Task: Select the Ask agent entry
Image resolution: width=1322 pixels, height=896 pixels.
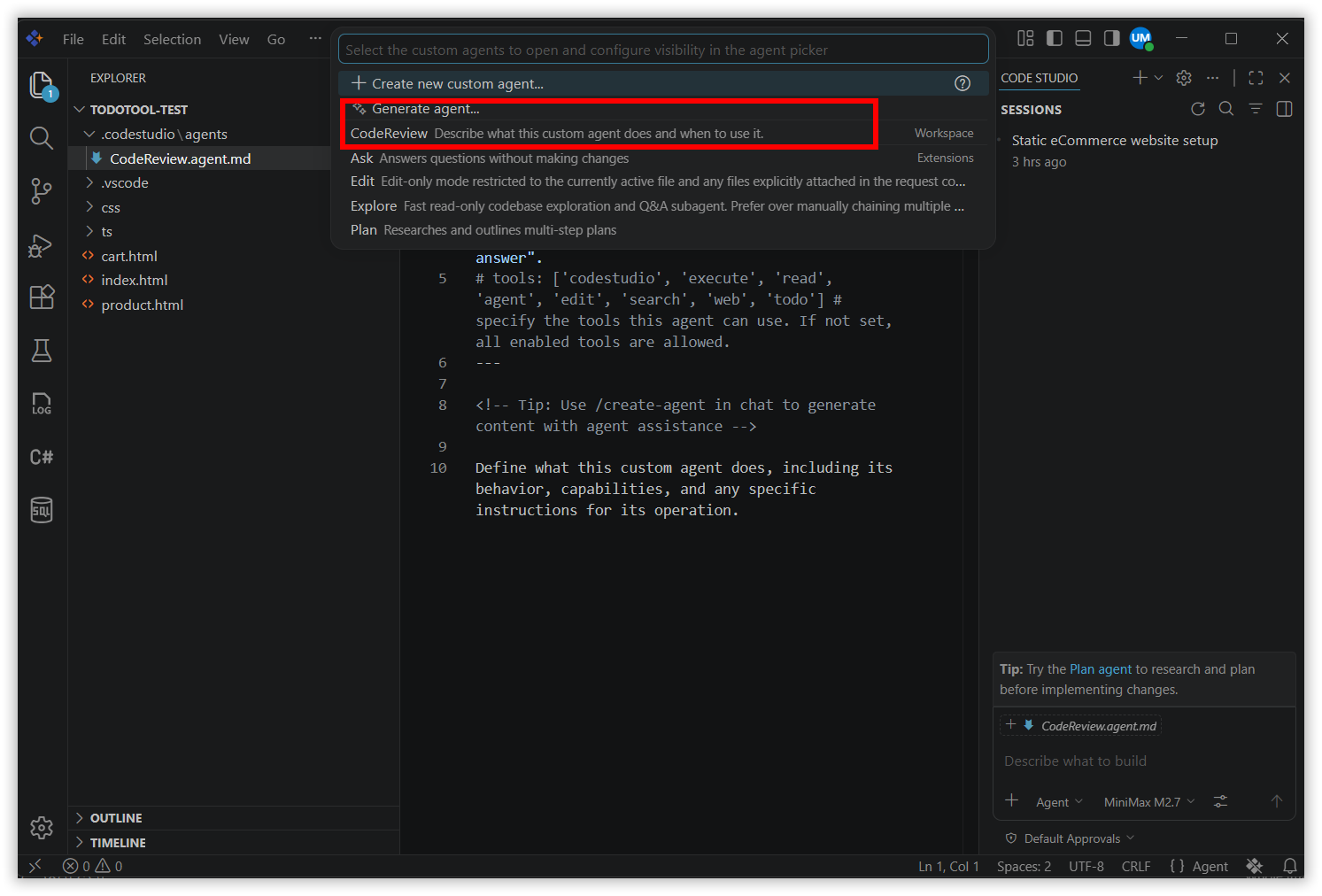Action: pos(662,158)
